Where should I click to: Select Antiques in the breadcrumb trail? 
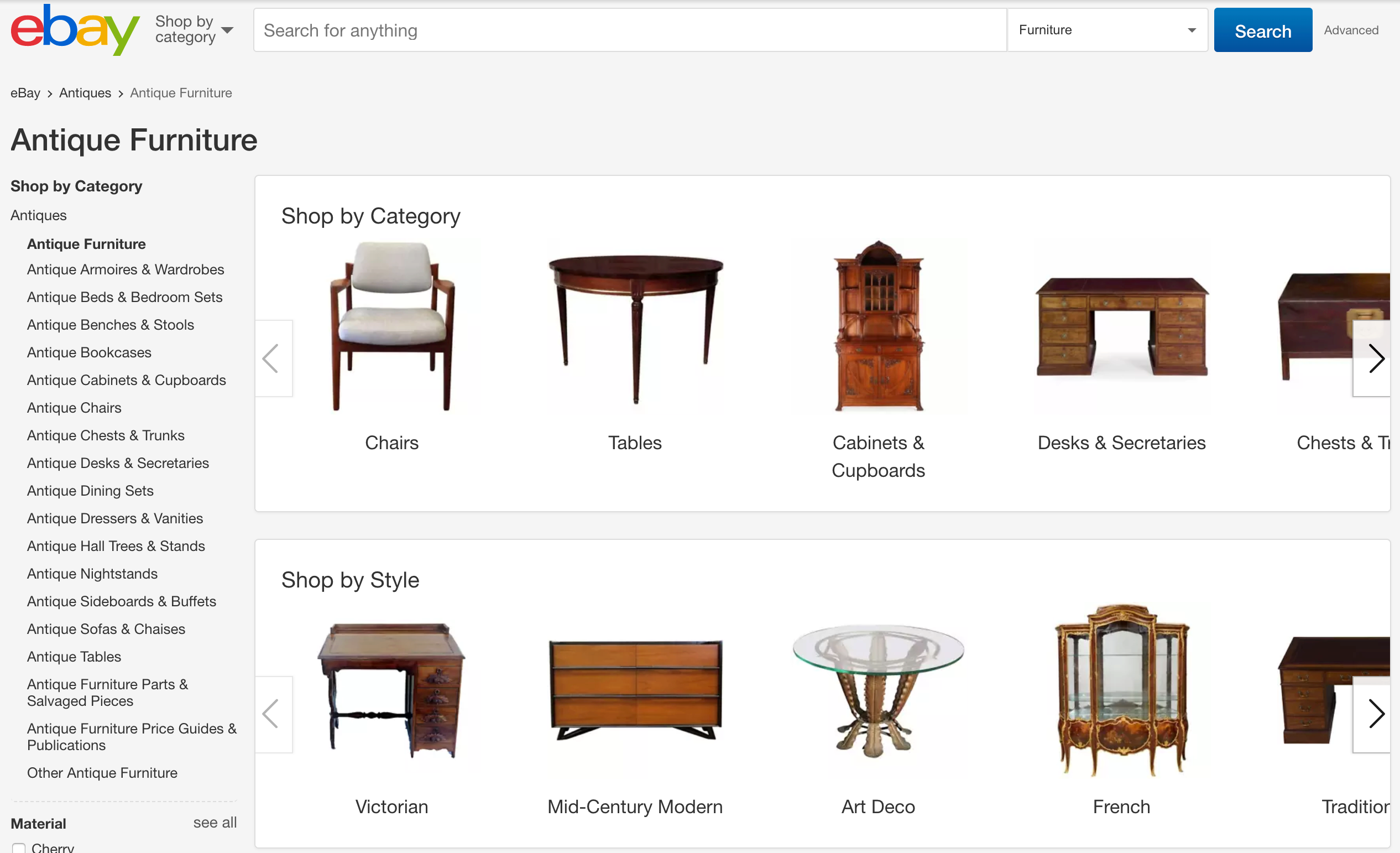point(85,92)
